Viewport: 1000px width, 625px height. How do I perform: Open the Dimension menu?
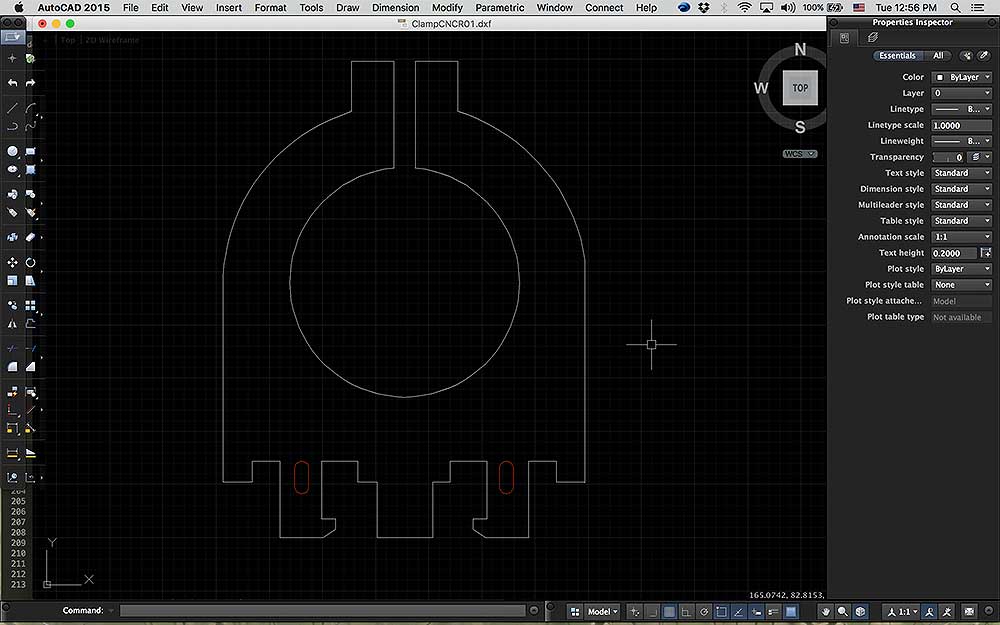(x=395, y=8)
